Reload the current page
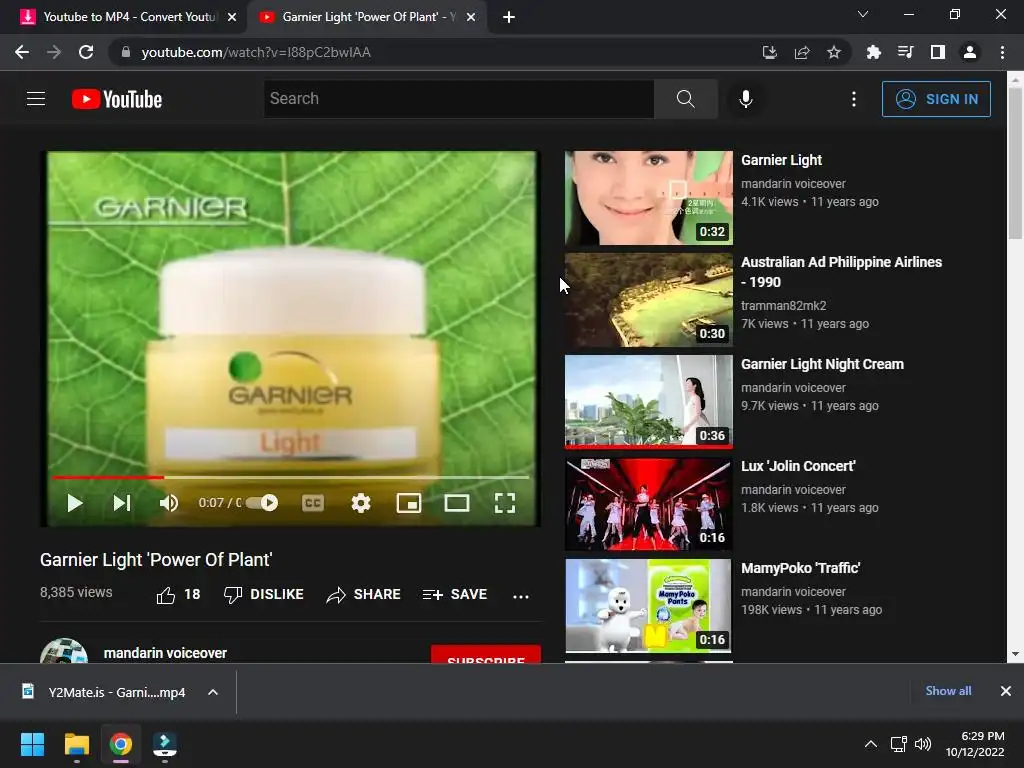 [86, 52]
